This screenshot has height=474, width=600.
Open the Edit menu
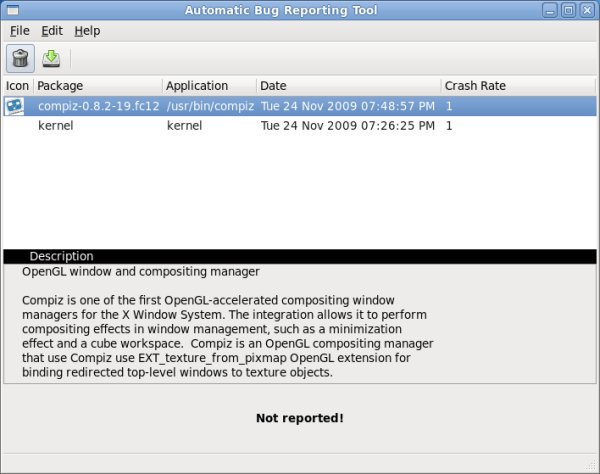coord(52,31)
